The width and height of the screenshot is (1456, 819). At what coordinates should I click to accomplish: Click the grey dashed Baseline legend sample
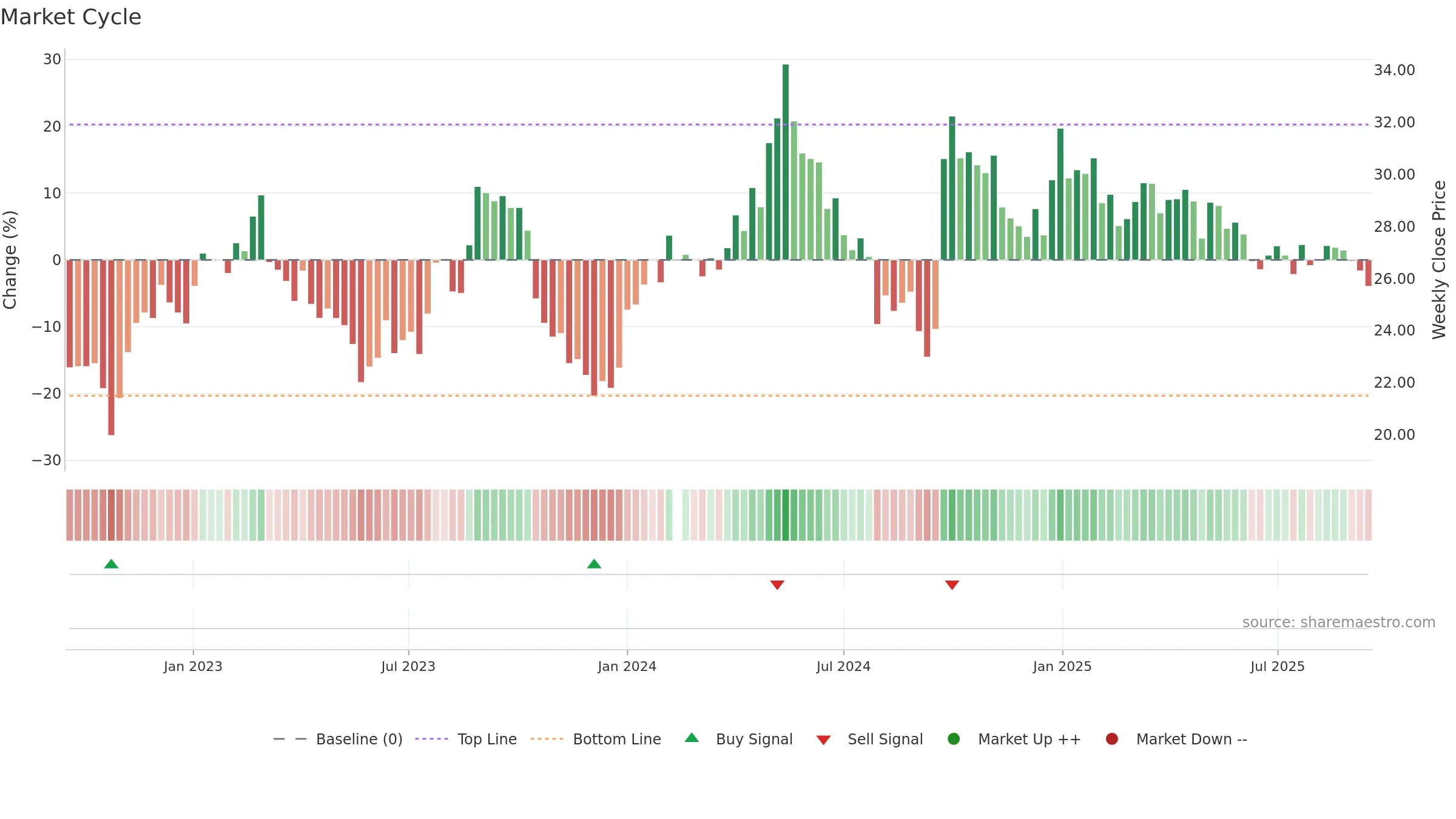[x=290, y=739]
